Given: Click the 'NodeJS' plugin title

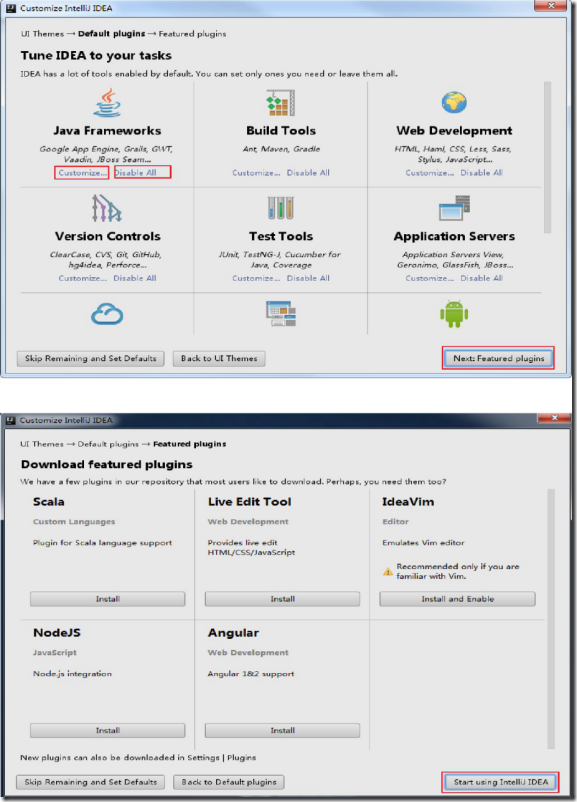Looking at the screenshot, I should pyautogui.click(x=57, y=633).
